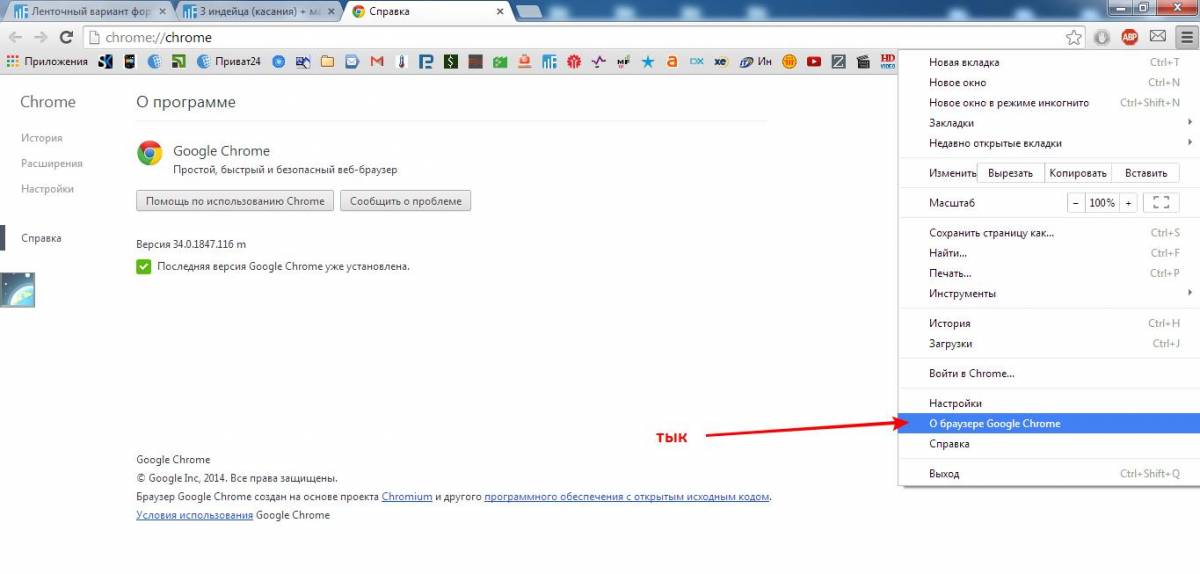Open the black Z bookmark icon
Image resolution: width=1200 pixels, height=574 pixels.
(840, 61)
